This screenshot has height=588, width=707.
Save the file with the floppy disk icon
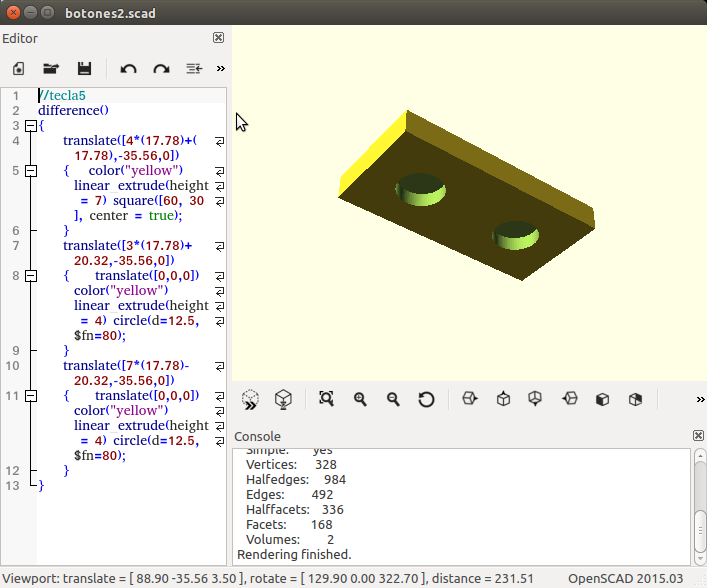point(84,69)
